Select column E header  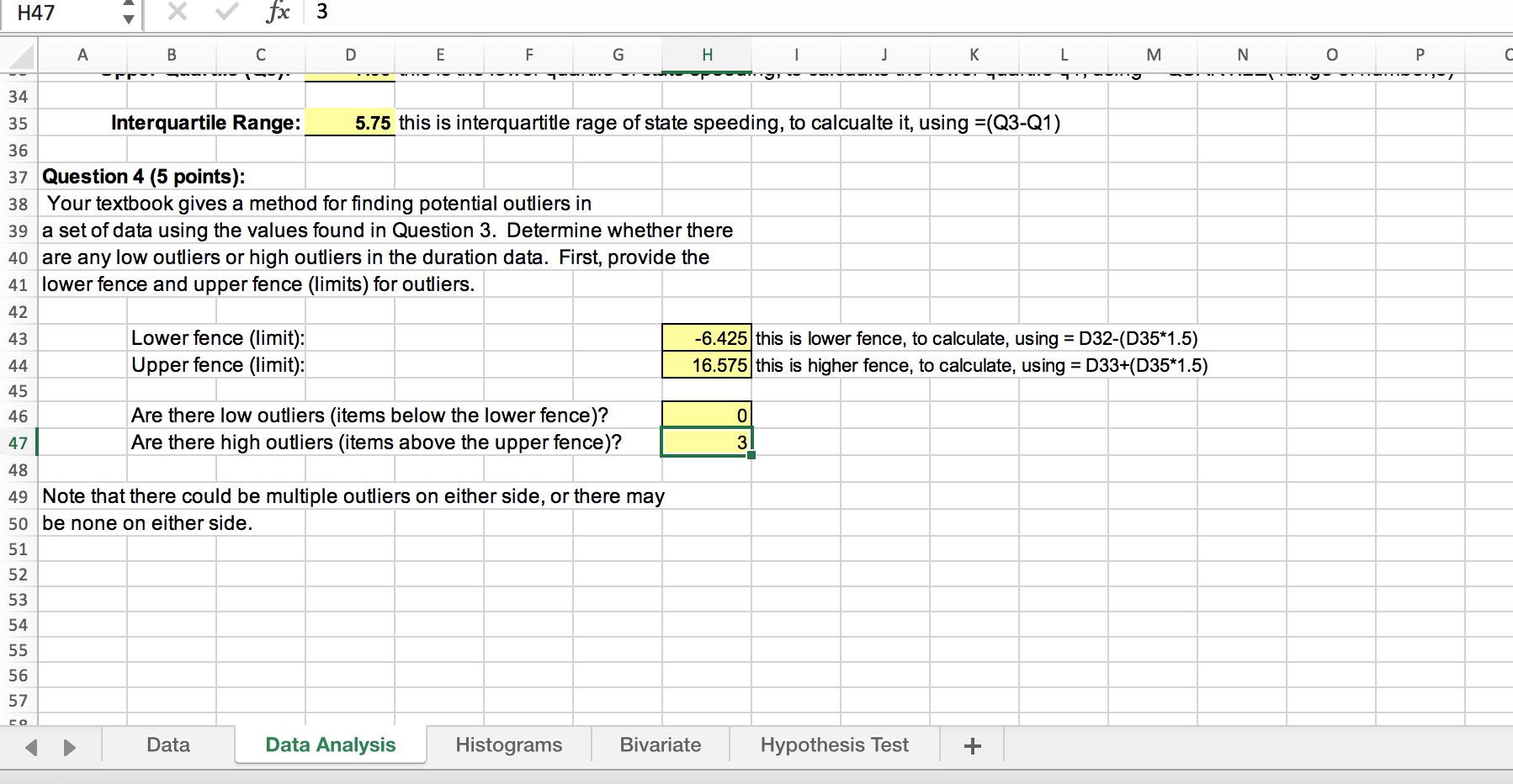coord(439,56)
